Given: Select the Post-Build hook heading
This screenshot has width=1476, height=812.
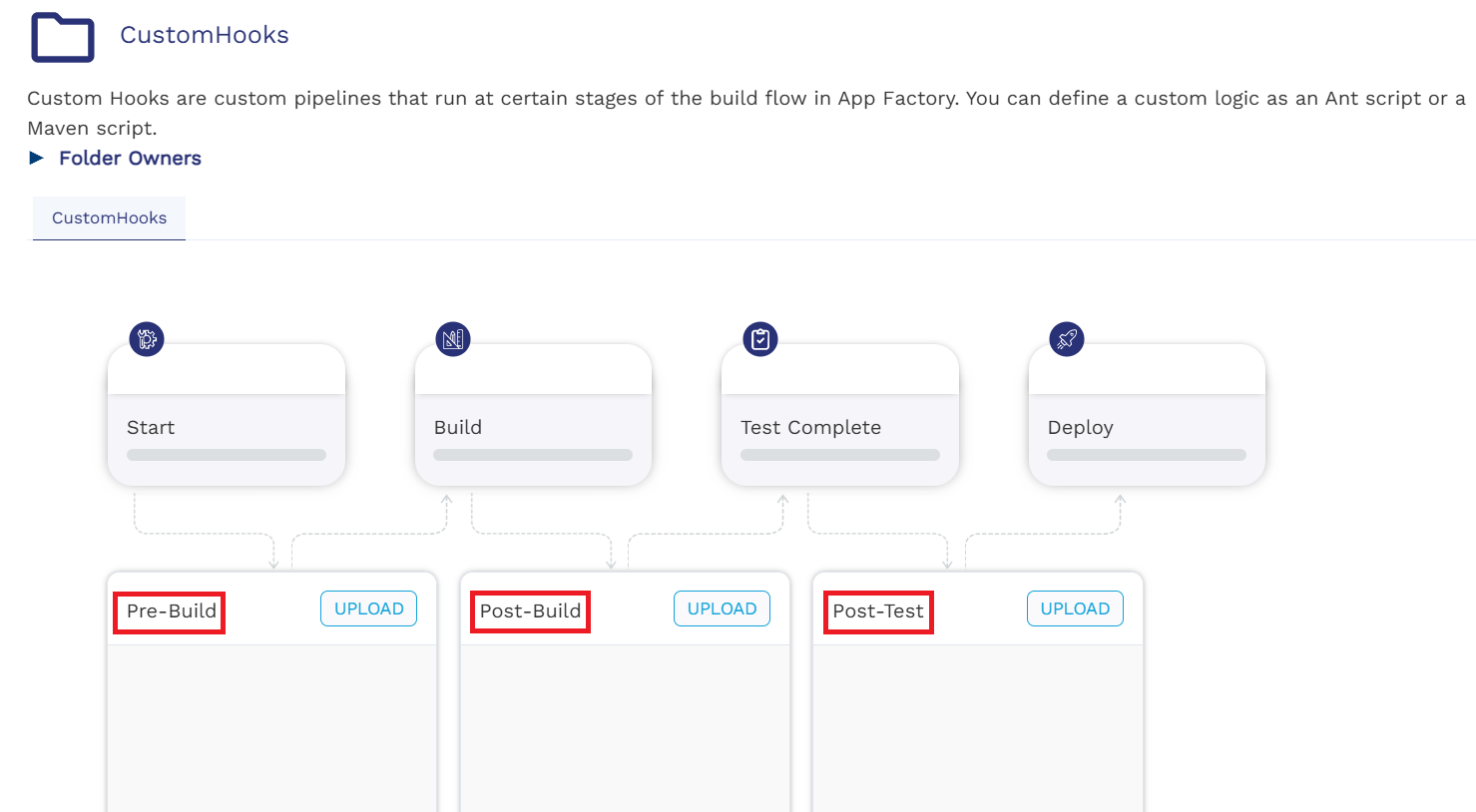Looking at the screenshot, I should click(530, 611).
